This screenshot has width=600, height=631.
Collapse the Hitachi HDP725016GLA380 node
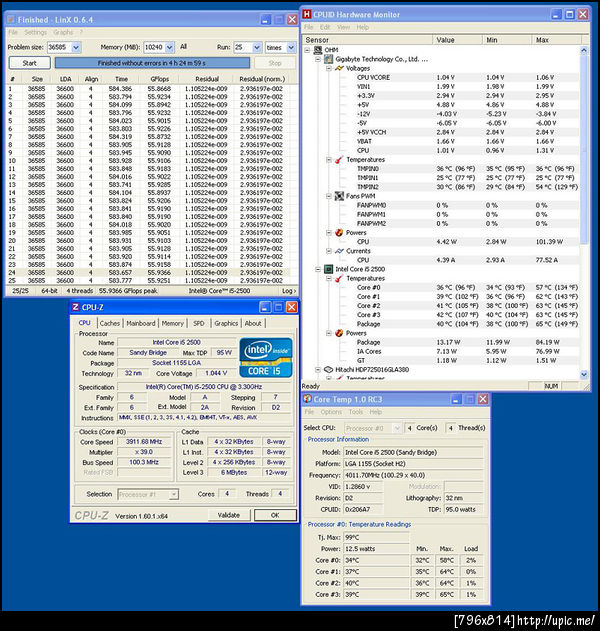[x=318, y=369]
